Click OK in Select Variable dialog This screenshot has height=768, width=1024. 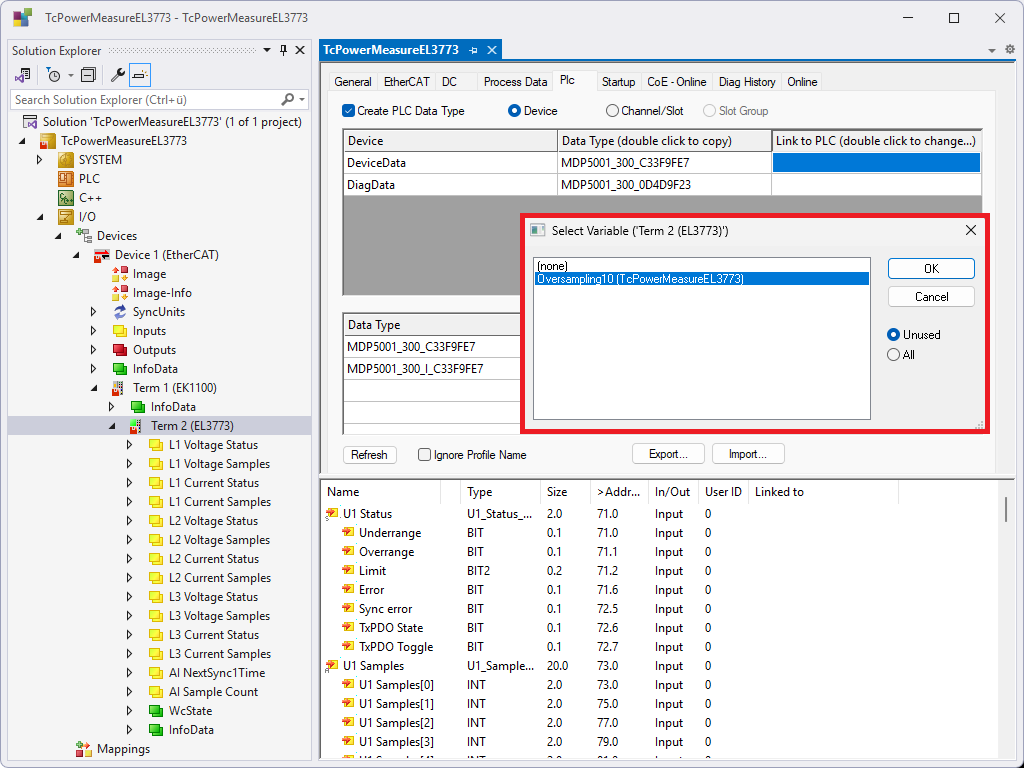pos(931,268)
